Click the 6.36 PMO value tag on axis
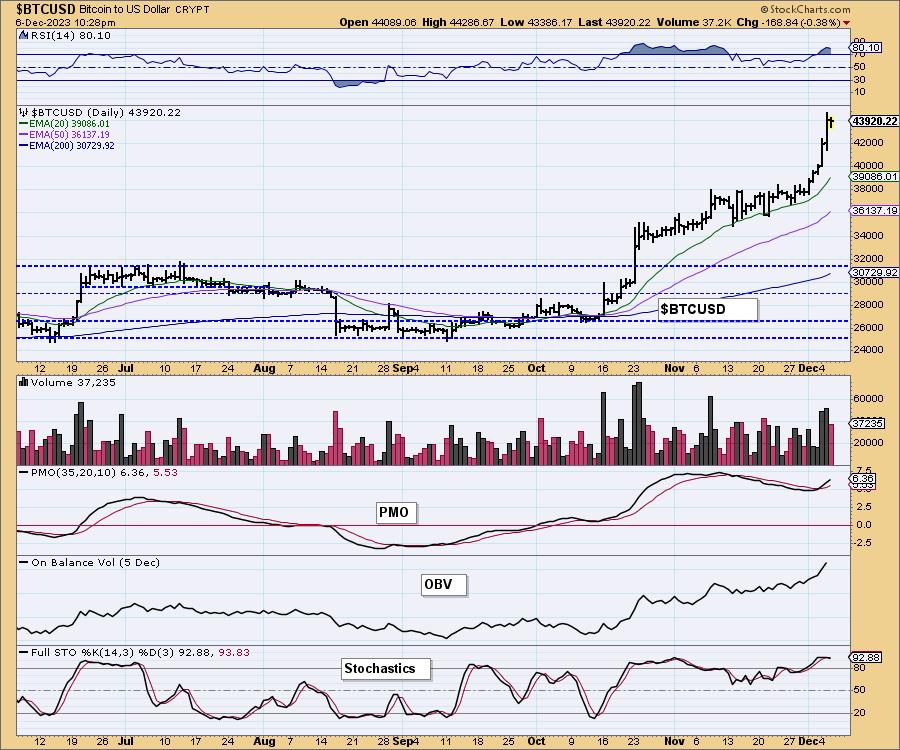 pos(863,479)
